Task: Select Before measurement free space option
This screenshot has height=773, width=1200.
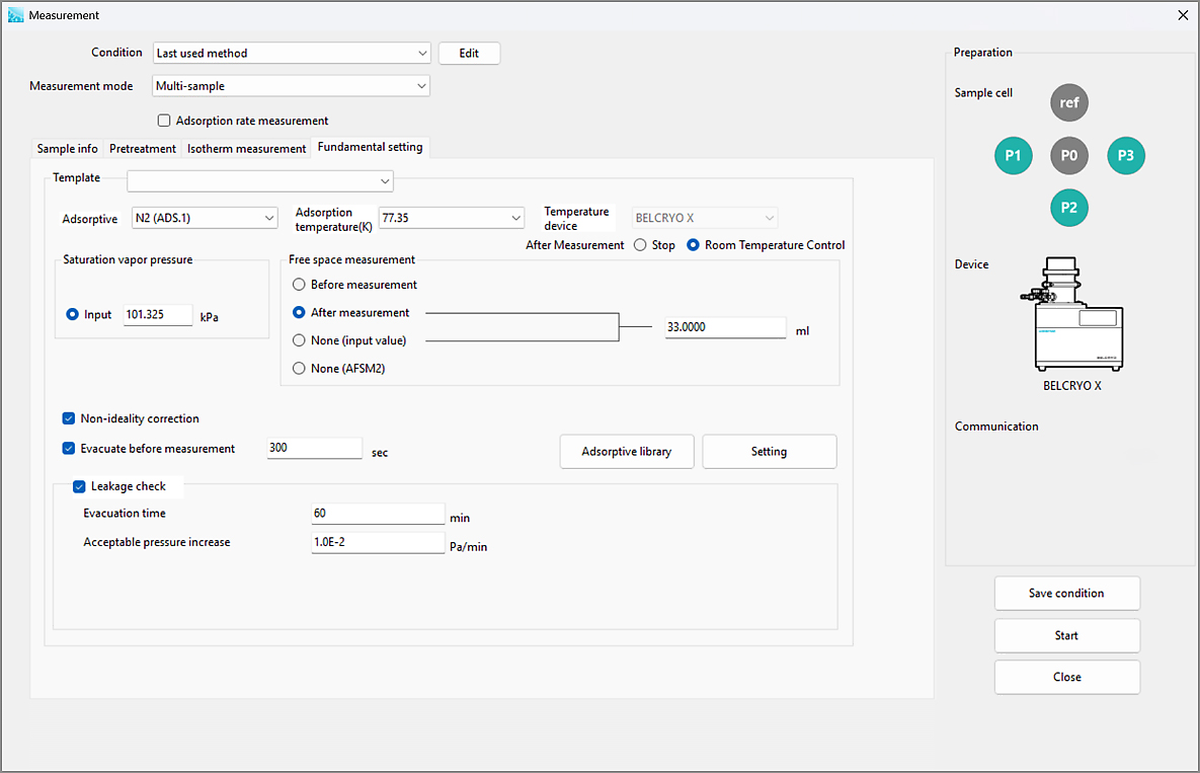Action: 298,285
